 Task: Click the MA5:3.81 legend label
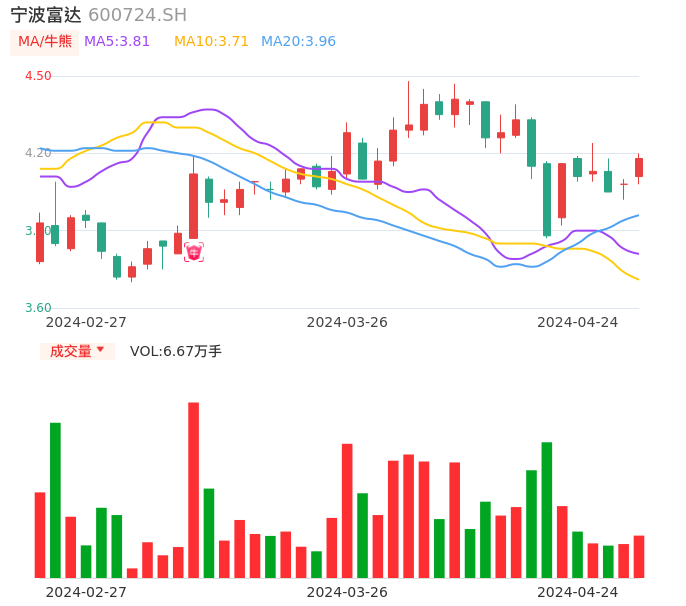[117, 42]
